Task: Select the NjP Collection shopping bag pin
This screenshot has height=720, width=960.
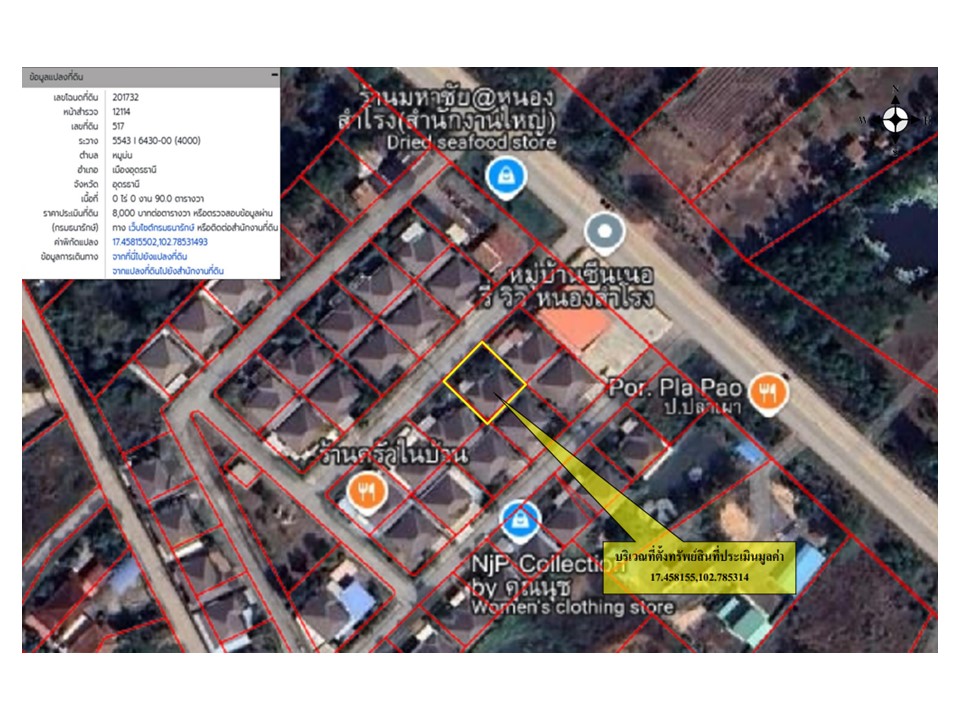Action: 518,518
